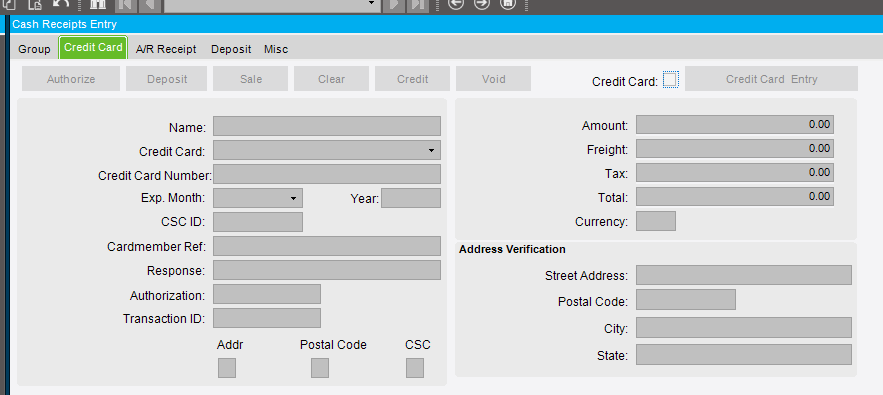Switch to the Deposit tab

(x=231, y=49)
